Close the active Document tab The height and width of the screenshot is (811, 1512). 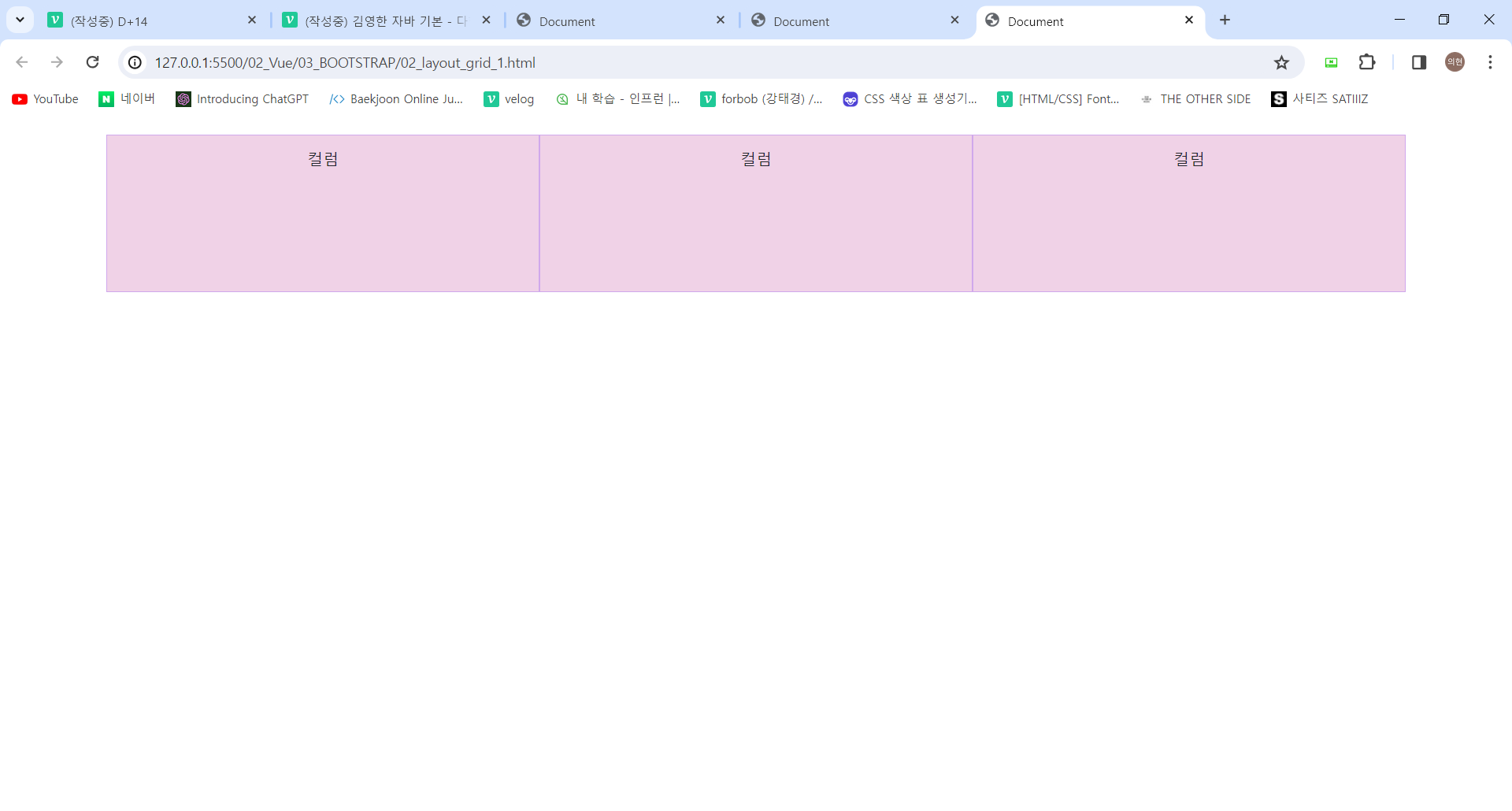1189,20
